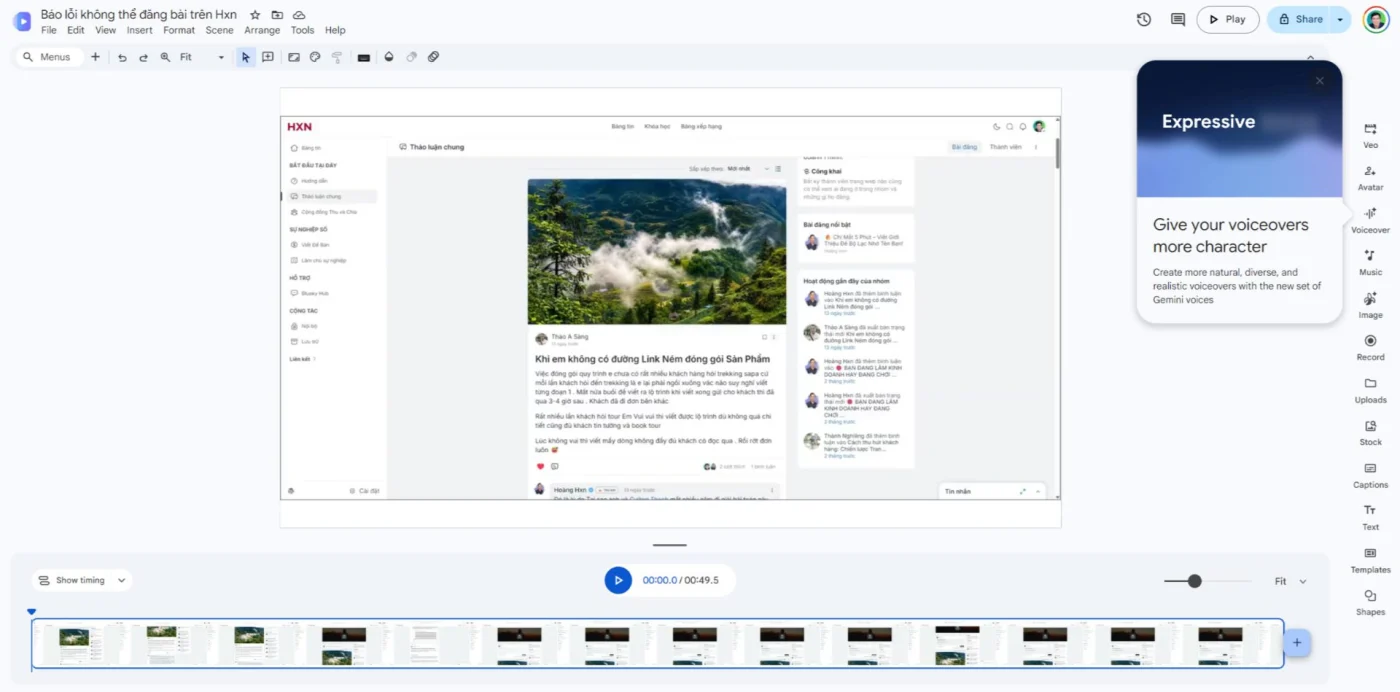The width and height of the screenshot is (1400, 692).
Task: Open the Captions panel
Action: (1370, 475)
